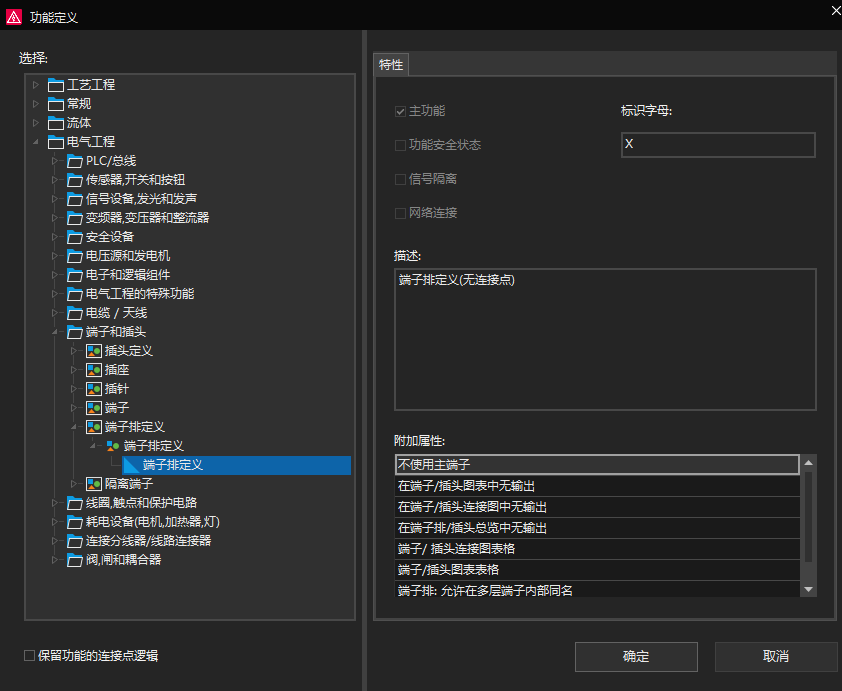Image resolution: width=842 pixels, height=691 pixels.
Task: Click the 插座 category icon
Action: tap(94, 370)
